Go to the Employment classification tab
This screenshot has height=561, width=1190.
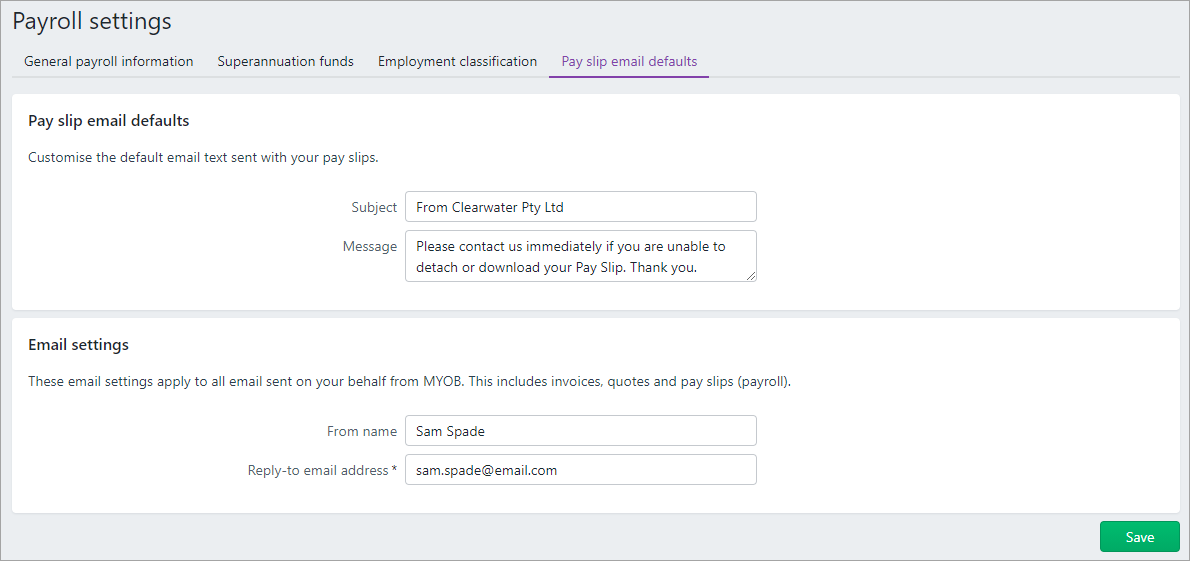458,61
